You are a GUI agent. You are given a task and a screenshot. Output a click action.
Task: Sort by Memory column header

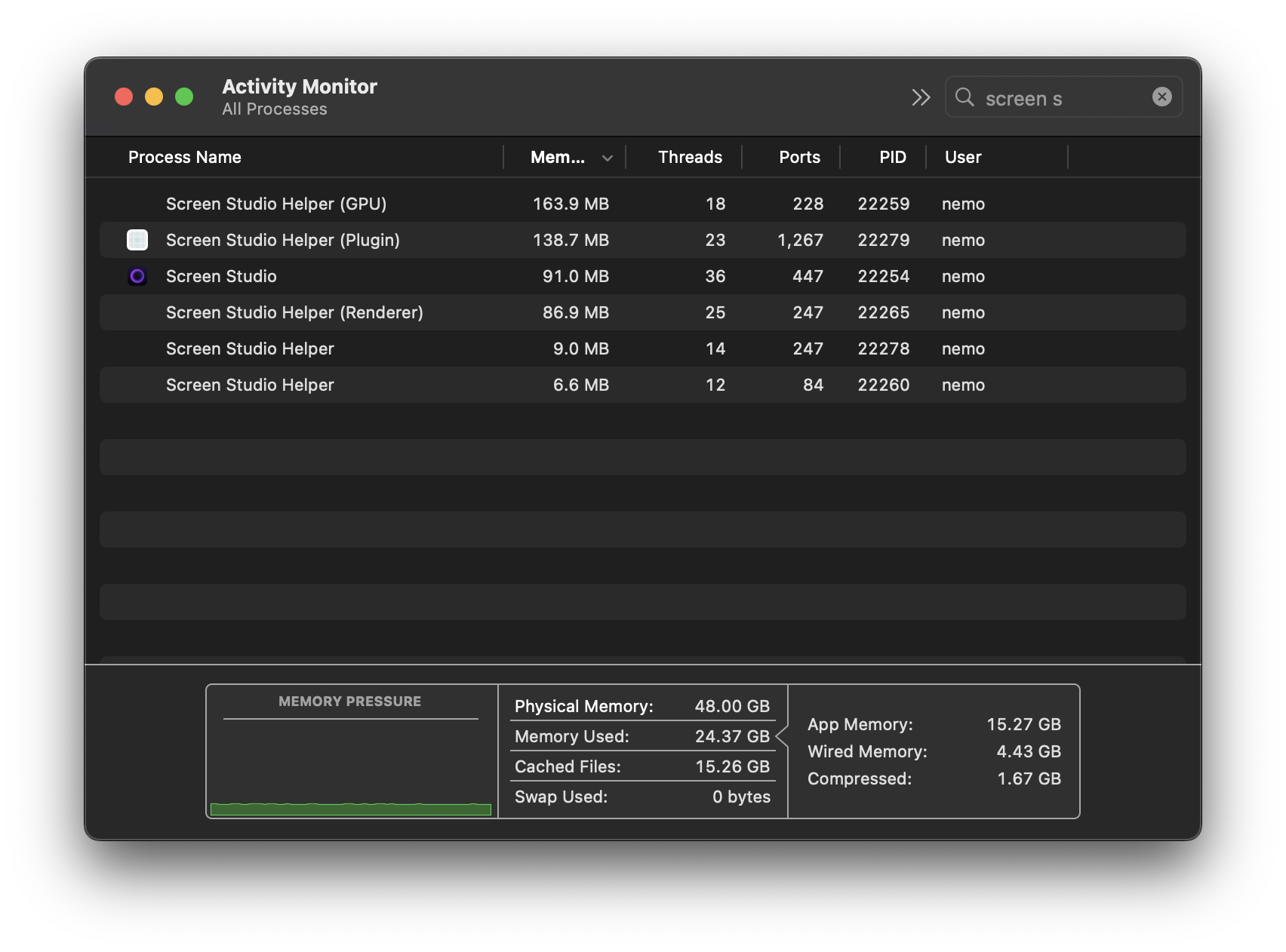(558, 157)
